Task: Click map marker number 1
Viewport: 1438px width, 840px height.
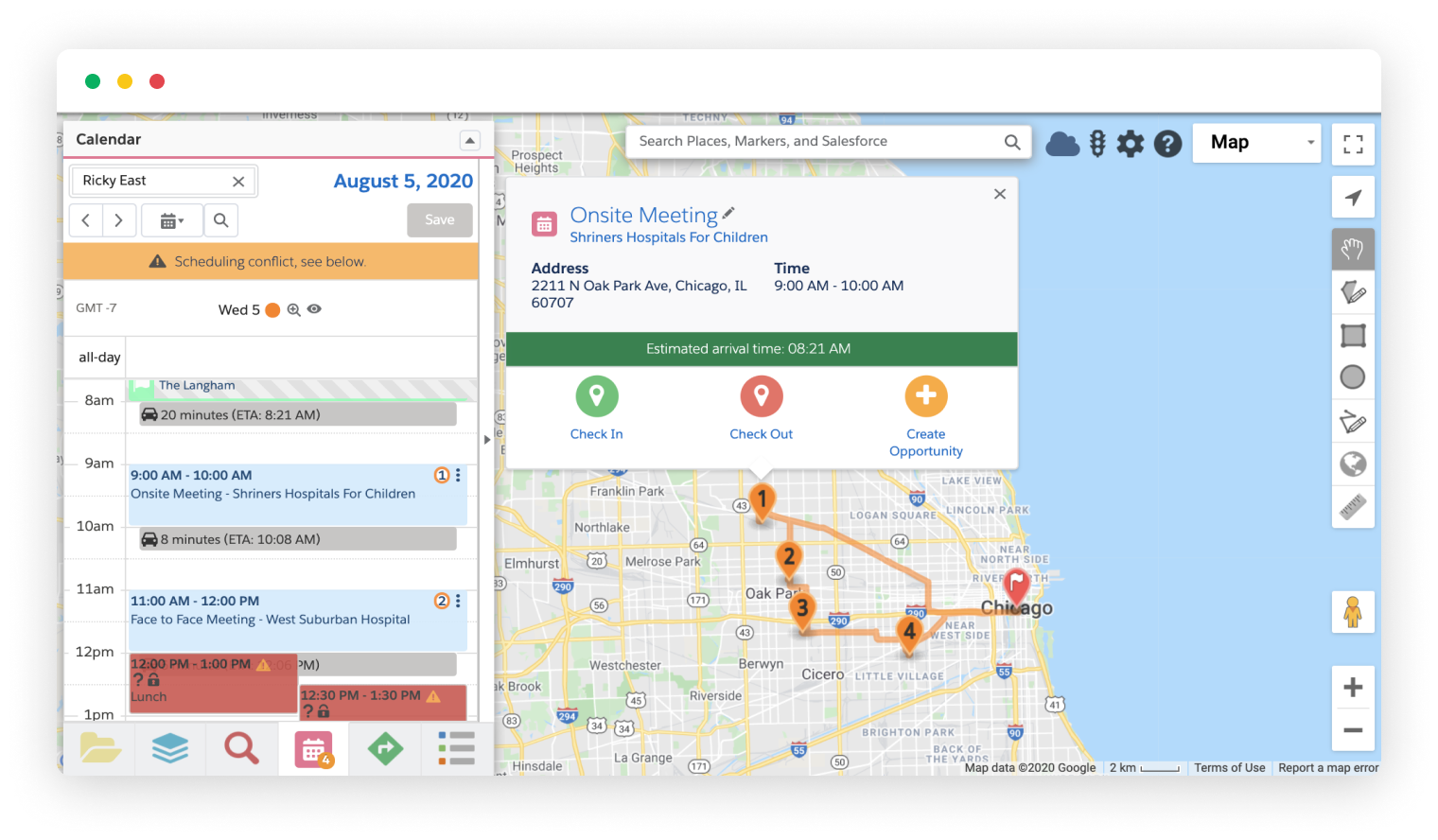Action: tap(763, 502)
